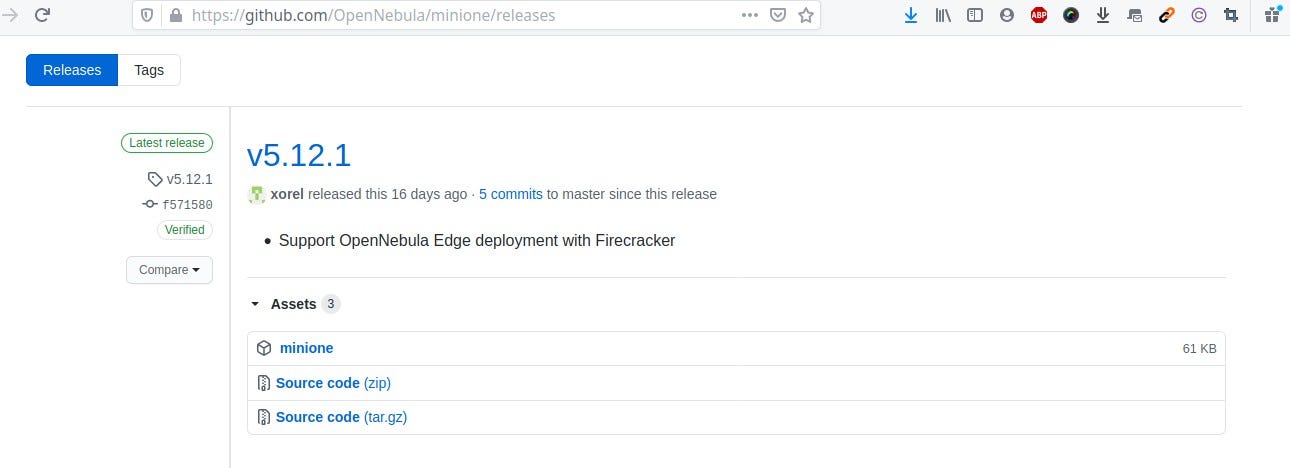Open the Library icon in the toolbar
This screenshot has height=468, width=1290.
coord(942,15)
